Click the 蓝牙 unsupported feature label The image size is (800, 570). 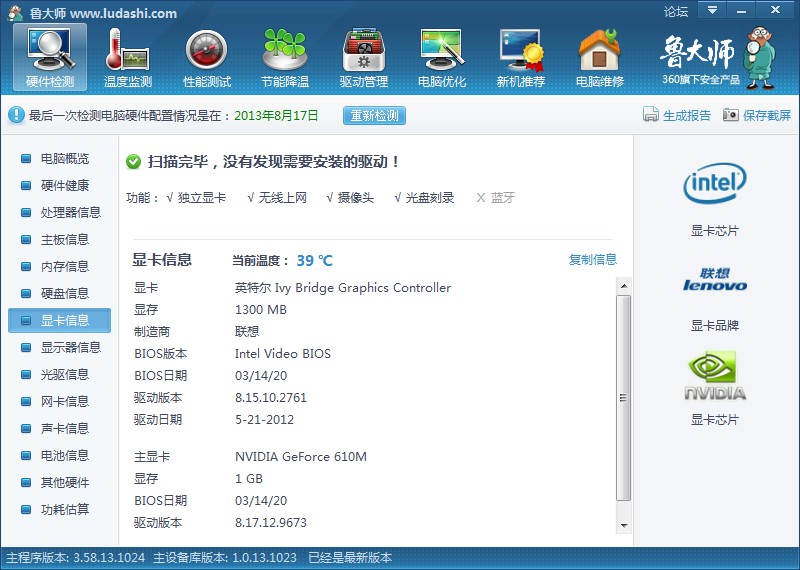503,197
